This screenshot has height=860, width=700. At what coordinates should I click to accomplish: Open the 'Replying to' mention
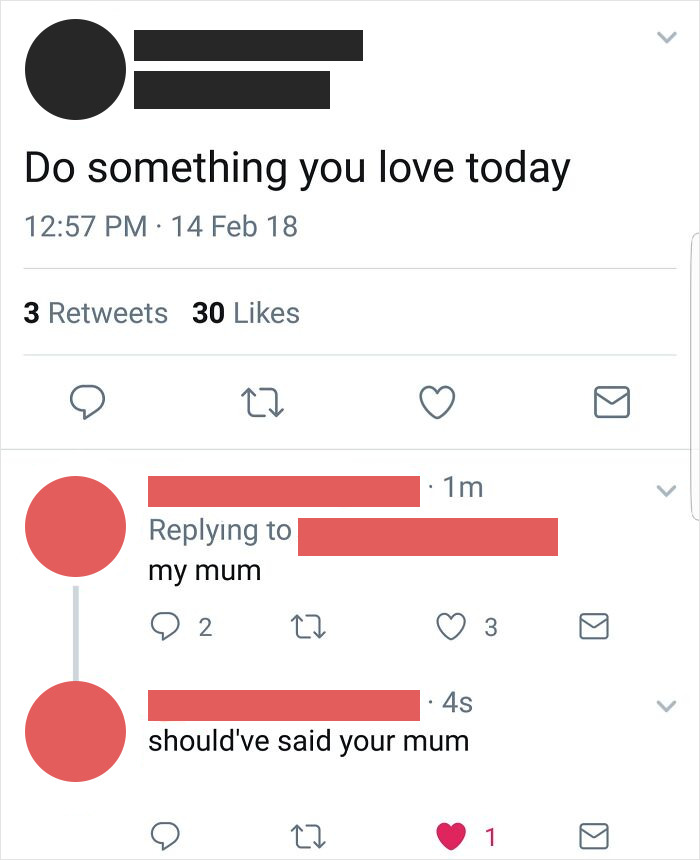click(428, 537)
